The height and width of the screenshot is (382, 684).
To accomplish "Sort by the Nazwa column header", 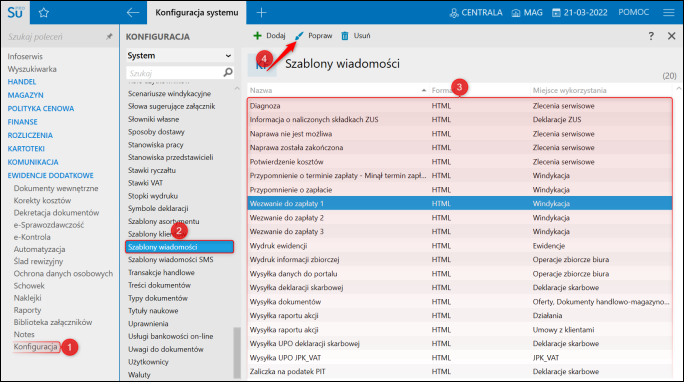I will (x=261, y=90).
